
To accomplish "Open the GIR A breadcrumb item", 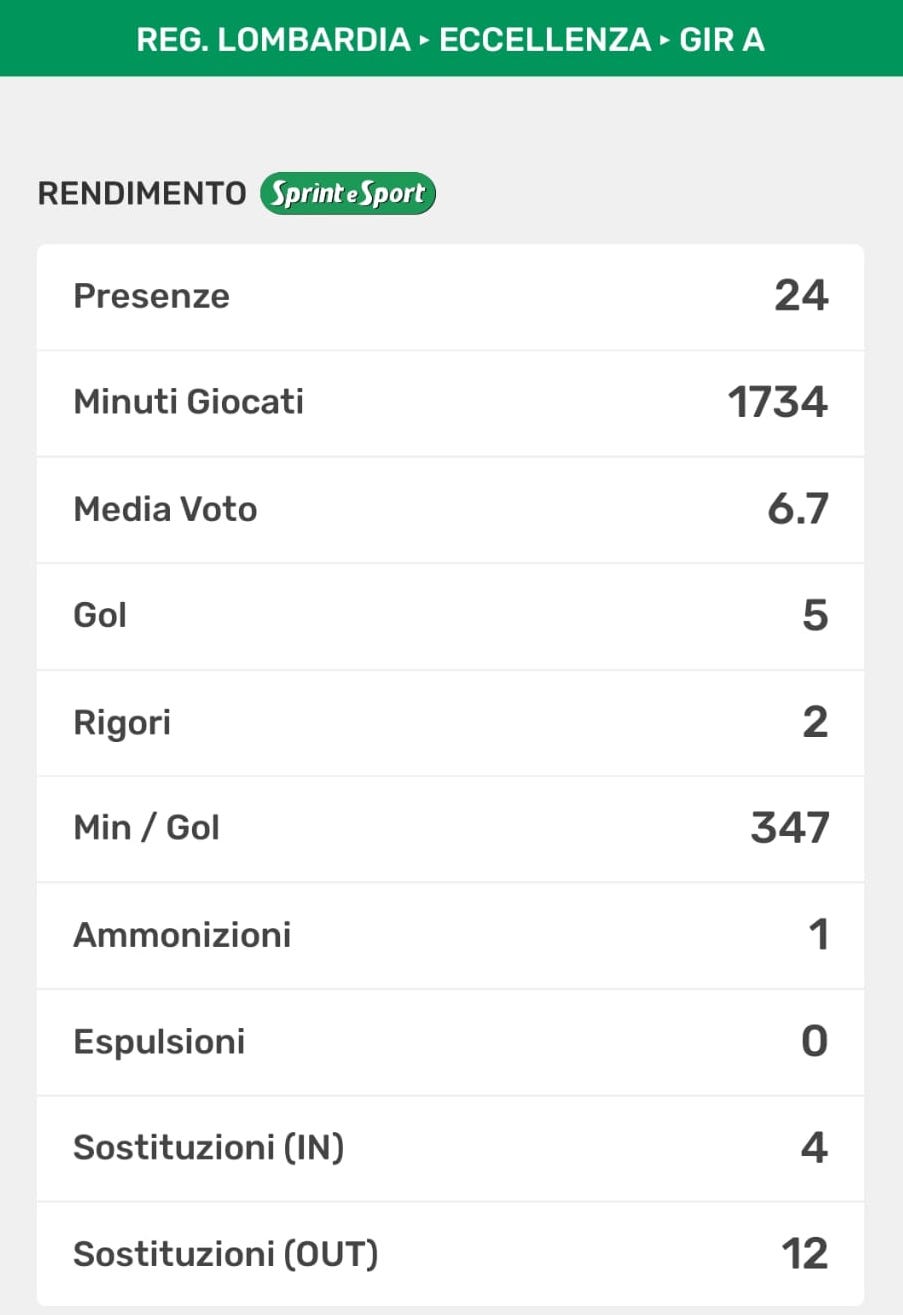I will click(x=722, y=40).
